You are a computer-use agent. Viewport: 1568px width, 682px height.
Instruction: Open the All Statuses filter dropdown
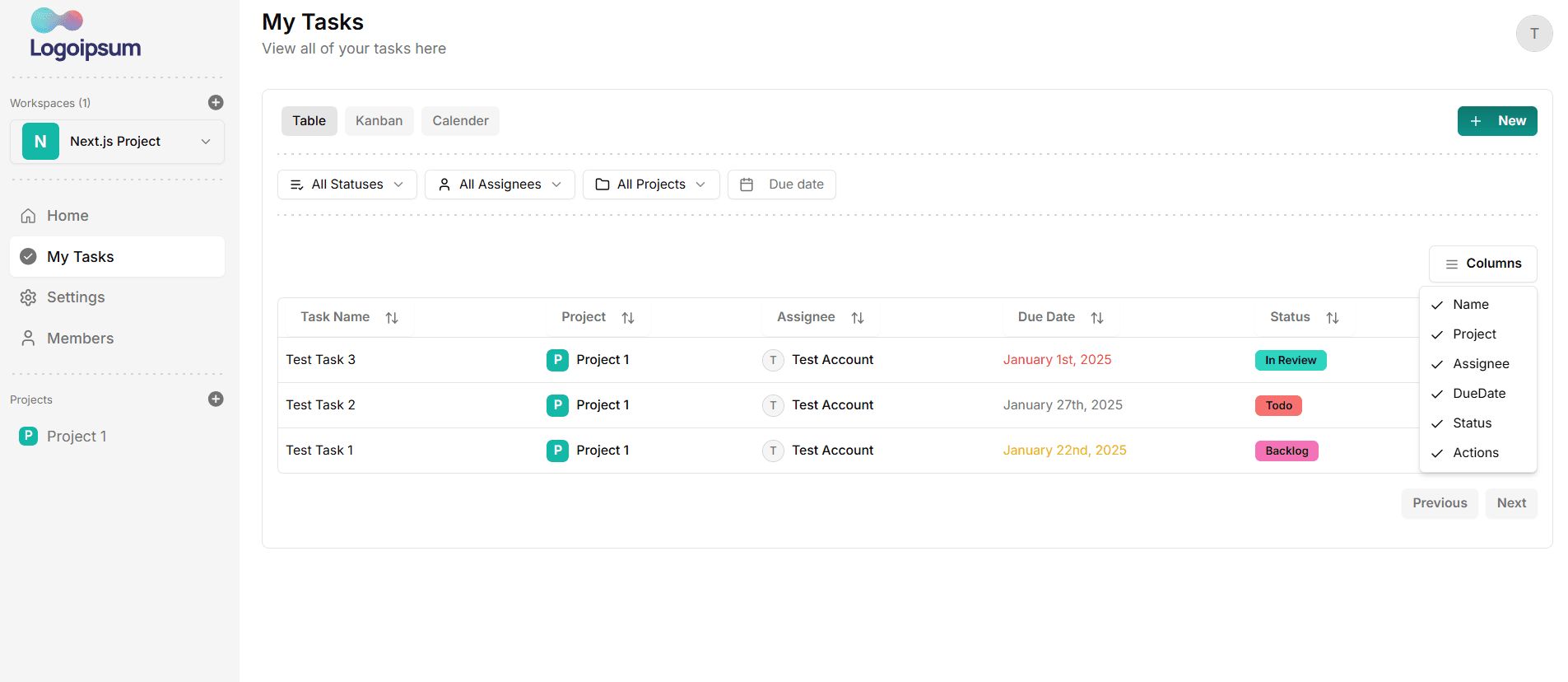pos(347,185)
